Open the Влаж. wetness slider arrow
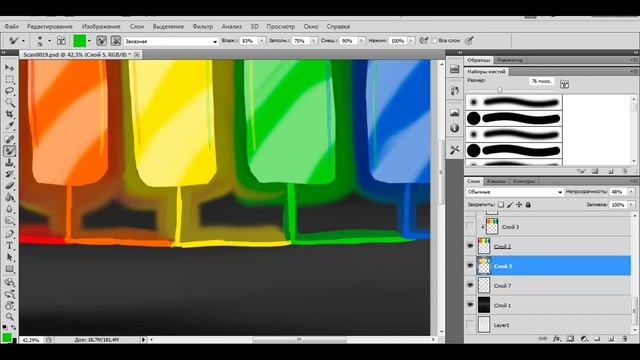 pyautogui.click(x=262, y=41)
